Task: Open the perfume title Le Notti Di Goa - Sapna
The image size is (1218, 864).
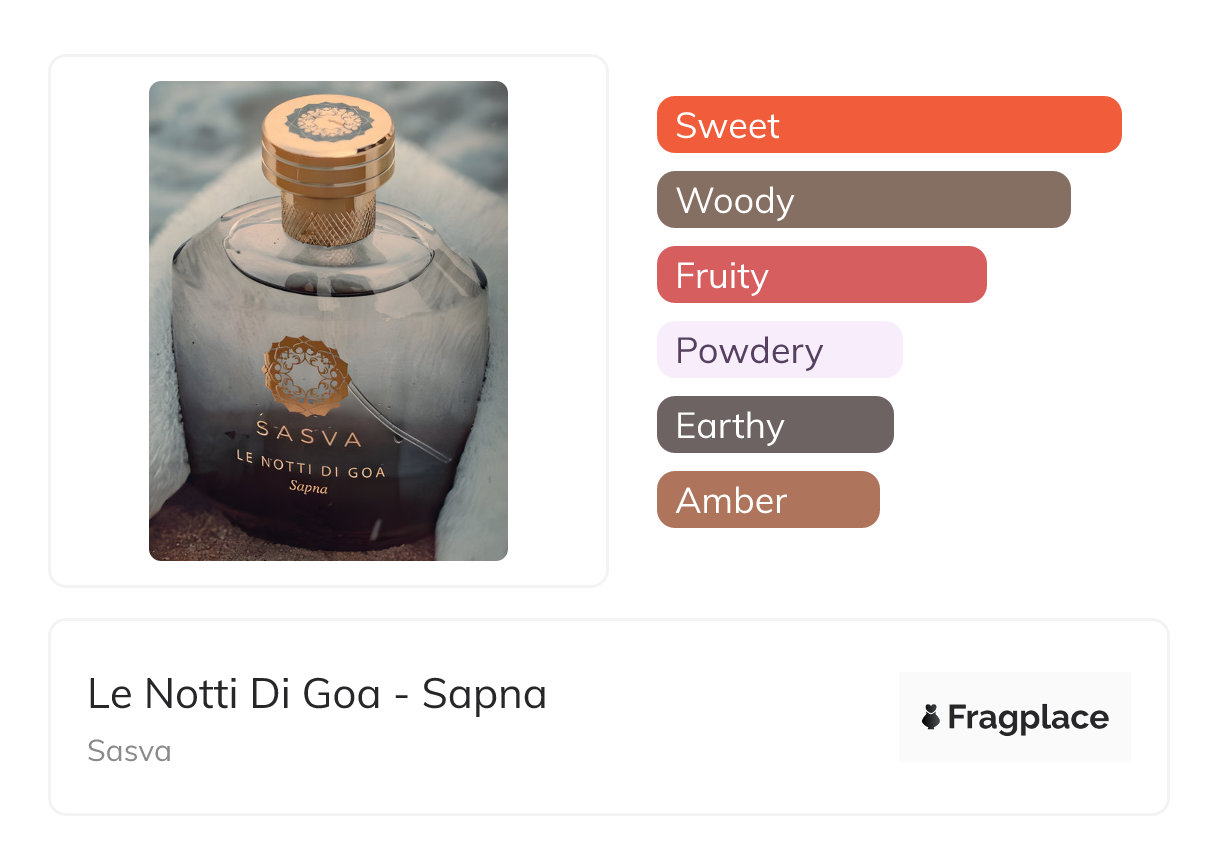Action: [317, 694]
